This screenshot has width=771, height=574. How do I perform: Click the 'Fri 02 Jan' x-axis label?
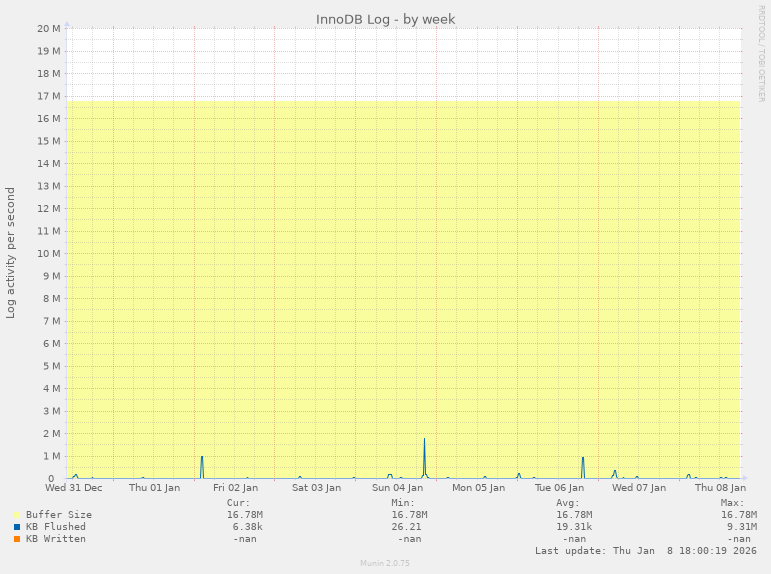(236, 487)
